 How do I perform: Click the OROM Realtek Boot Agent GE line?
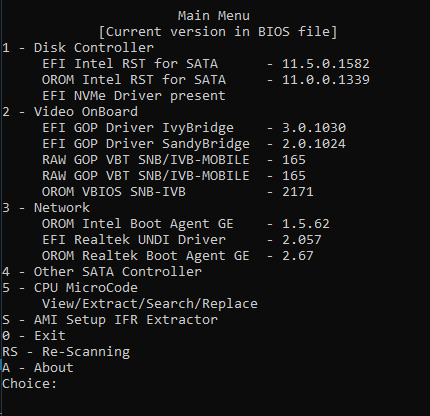[178, 256]
